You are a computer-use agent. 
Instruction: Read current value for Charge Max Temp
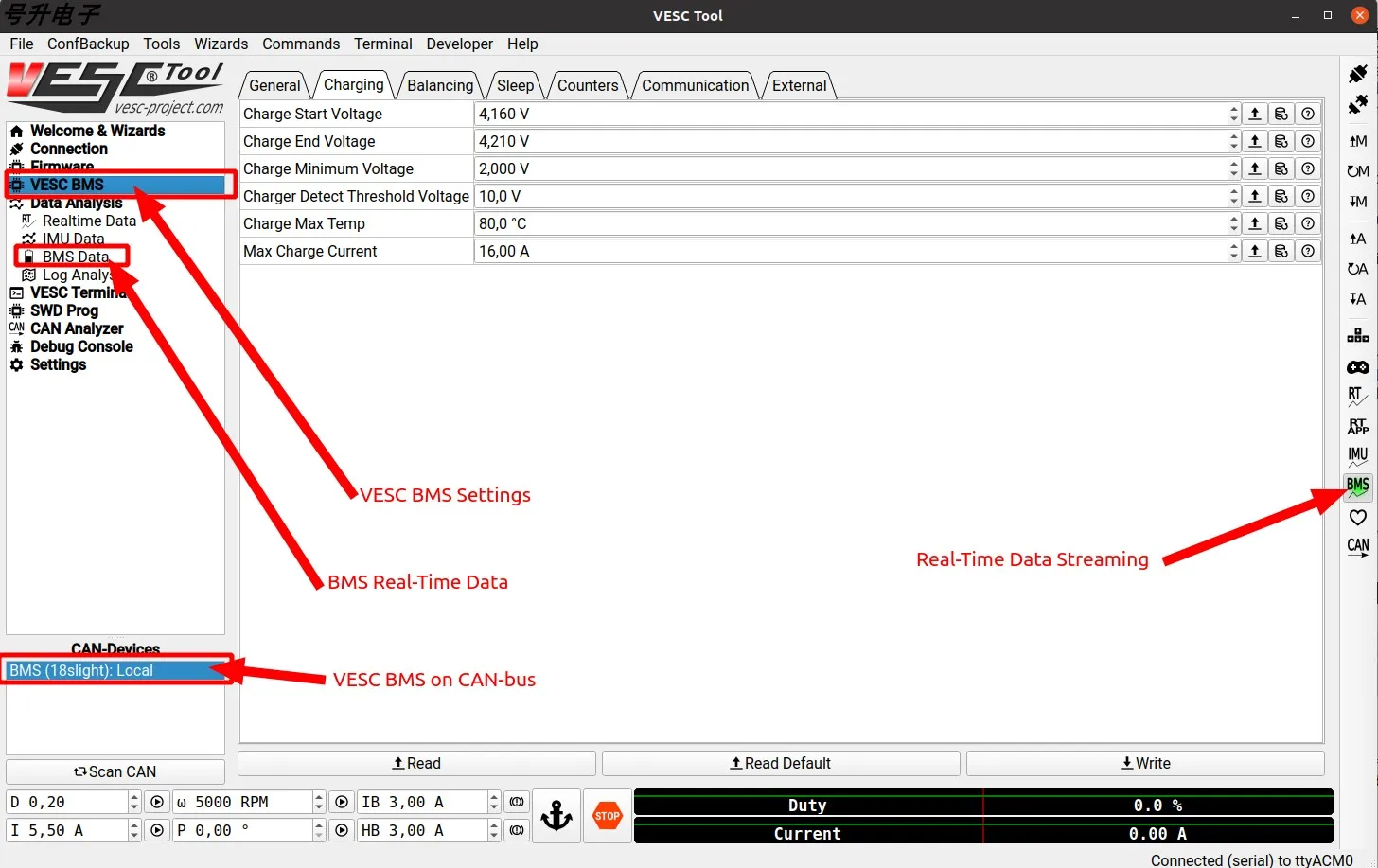point(1255,223)
